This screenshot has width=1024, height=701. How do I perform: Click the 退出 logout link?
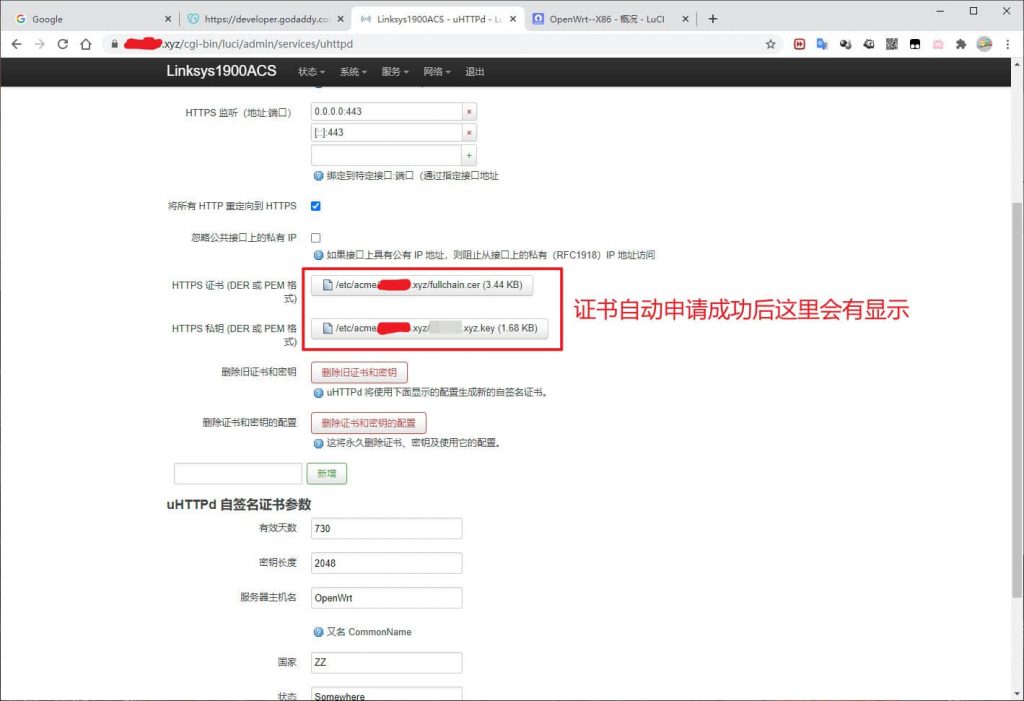[474, 72]
